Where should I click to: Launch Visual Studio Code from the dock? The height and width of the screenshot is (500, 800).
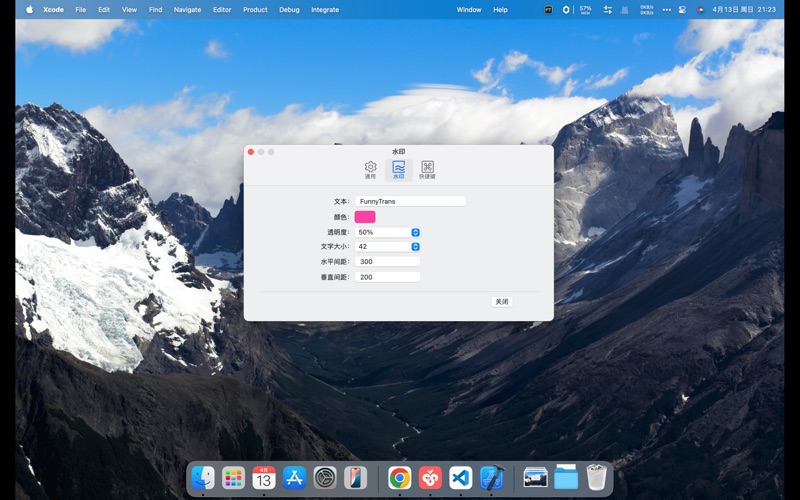[x=460, y=478]
